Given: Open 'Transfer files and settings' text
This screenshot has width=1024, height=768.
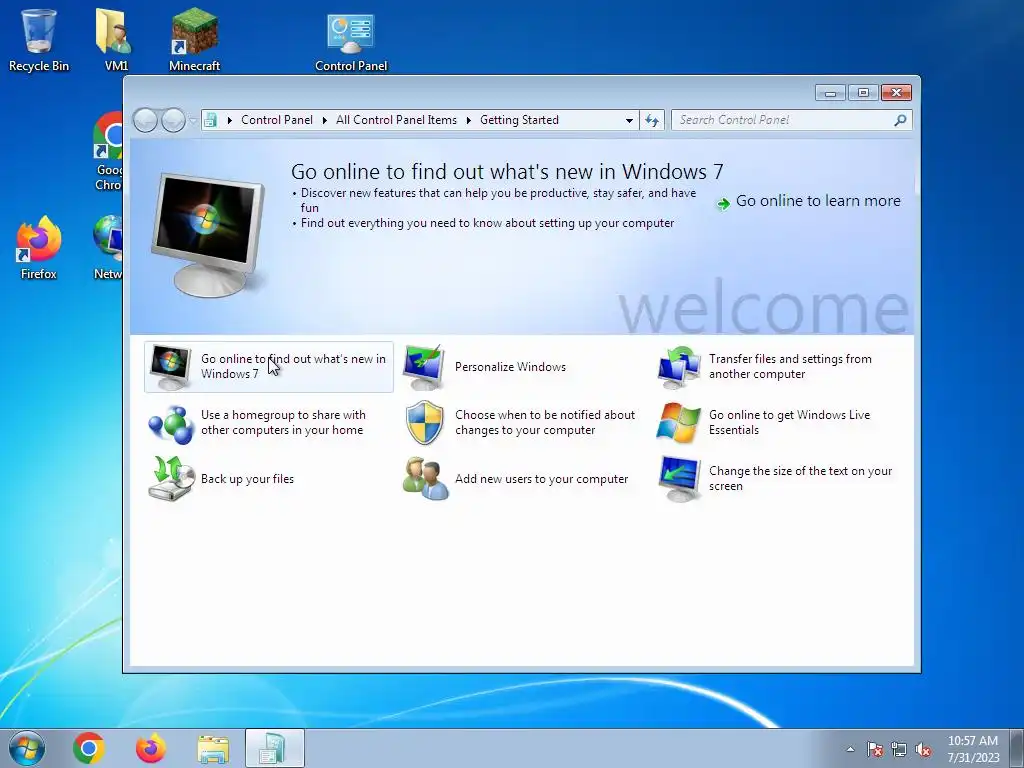Looking at the screenshot, I should pyautogui.click(x=790, y=366).
